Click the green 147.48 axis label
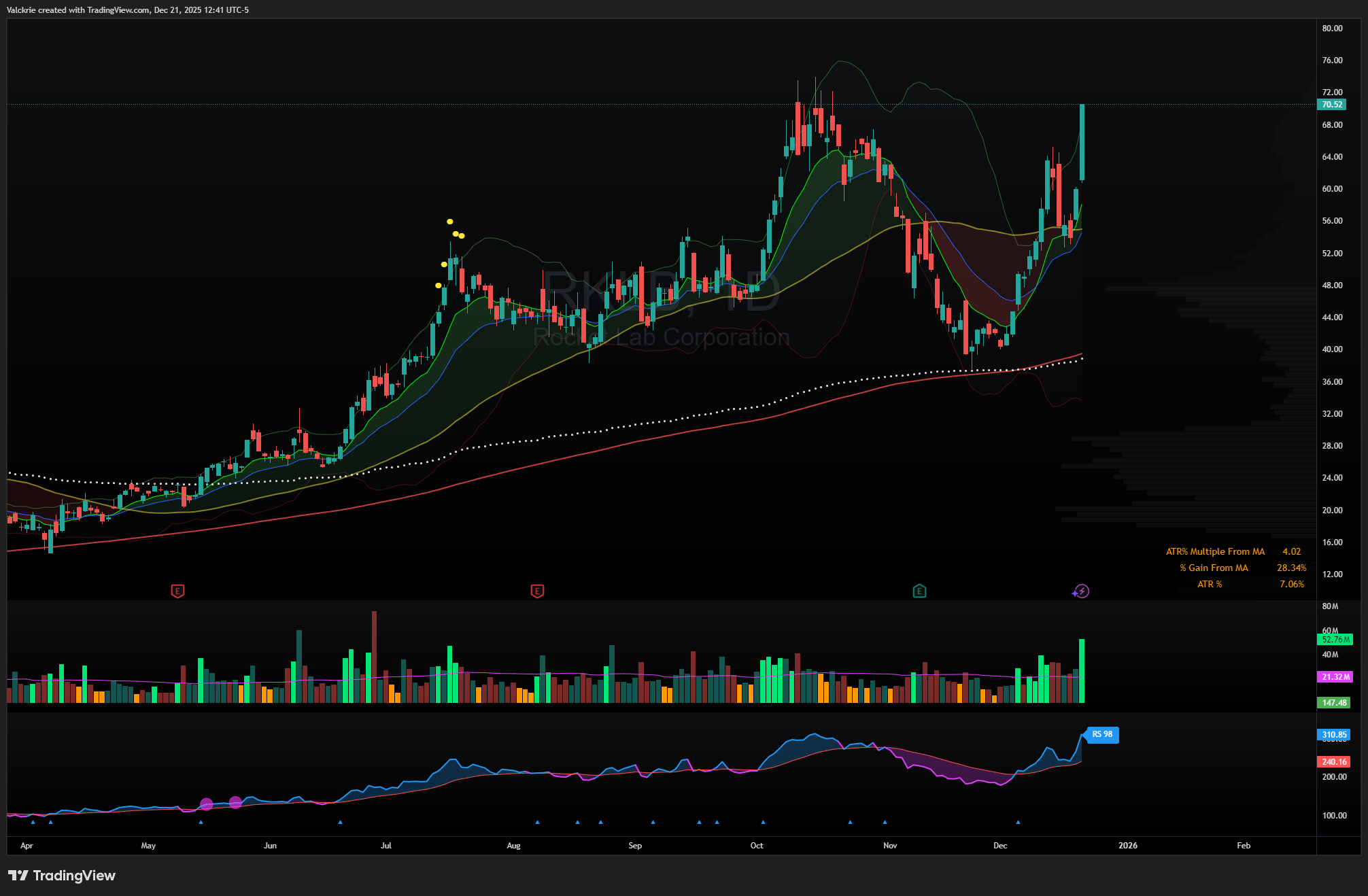This screenshot has width=1368, height=896. pyautogui.click(x=1334, y=703)
